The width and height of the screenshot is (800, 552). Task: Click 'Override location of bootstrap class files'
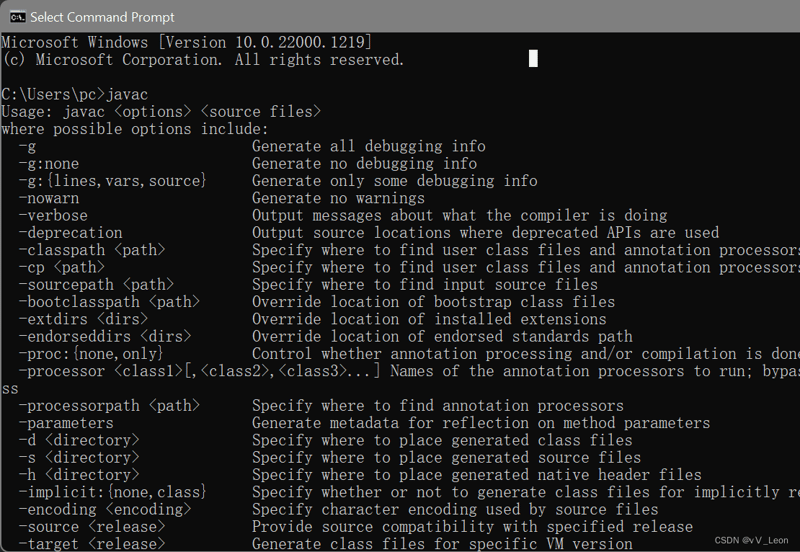pyautogui.click(x=434, y=302)
